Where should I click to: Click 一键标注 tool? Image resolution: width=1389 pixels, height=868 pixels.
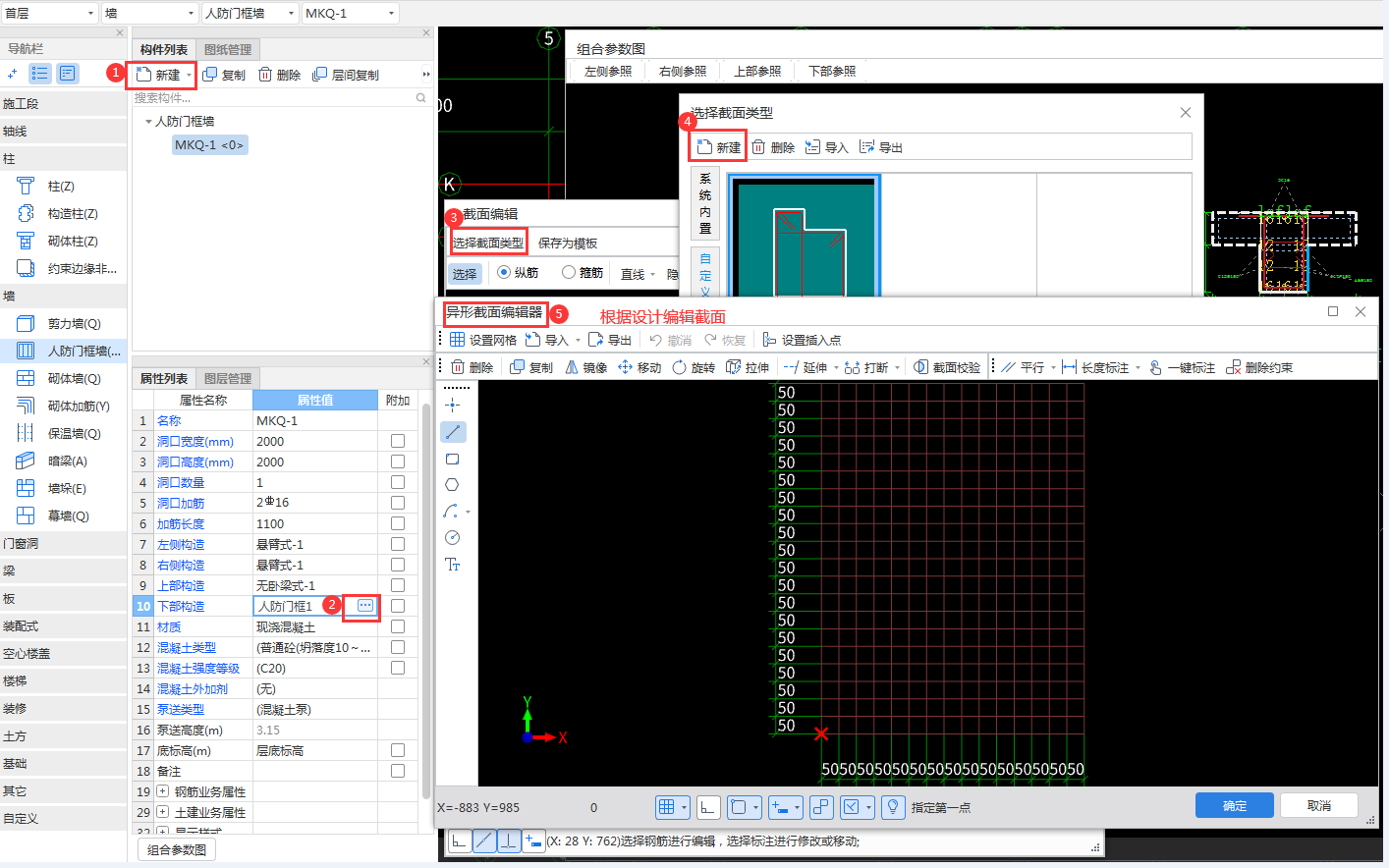(1182, 367)
